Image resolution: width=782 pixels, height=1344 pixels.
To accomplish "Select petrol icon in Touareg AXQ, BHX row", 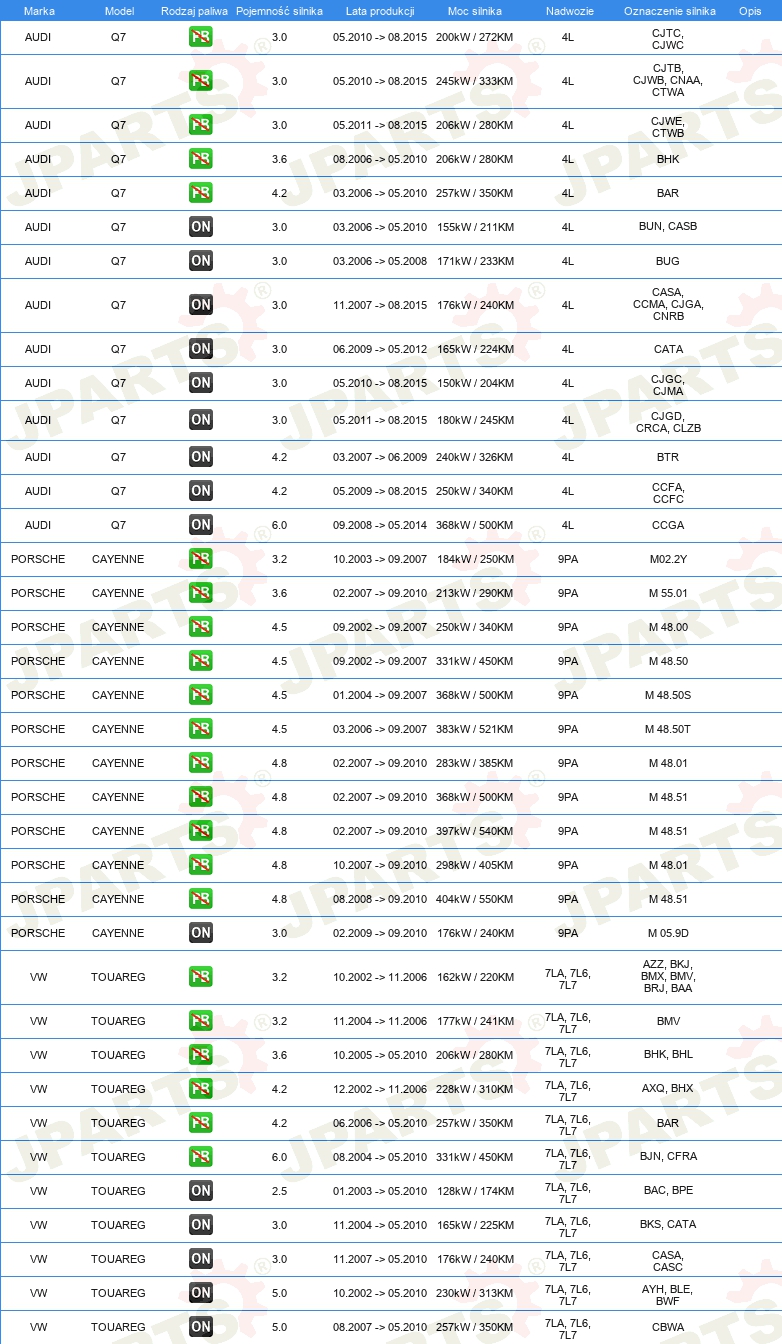I will tap(201, 1089).
